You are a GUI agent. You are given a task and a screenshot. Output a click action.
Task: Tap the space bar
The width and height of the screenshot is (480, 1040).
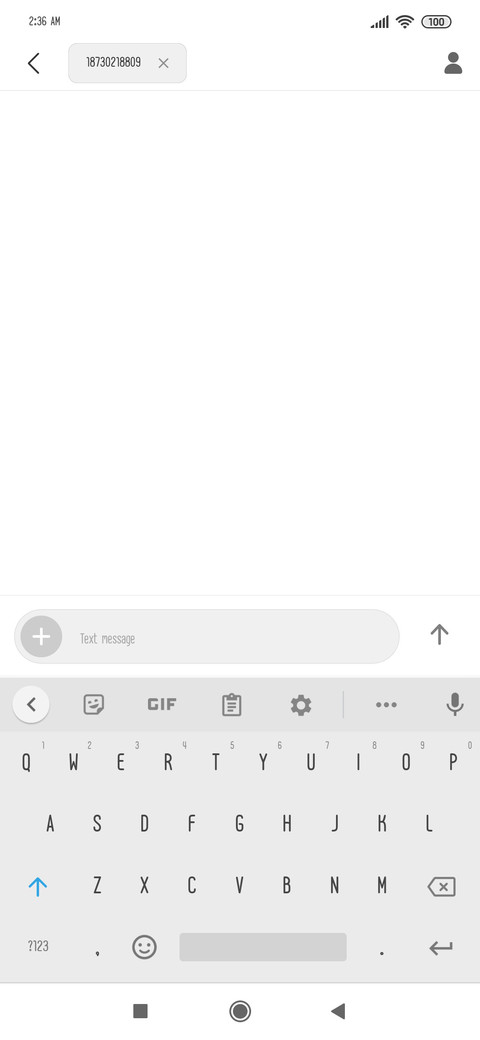coord(263,946)
